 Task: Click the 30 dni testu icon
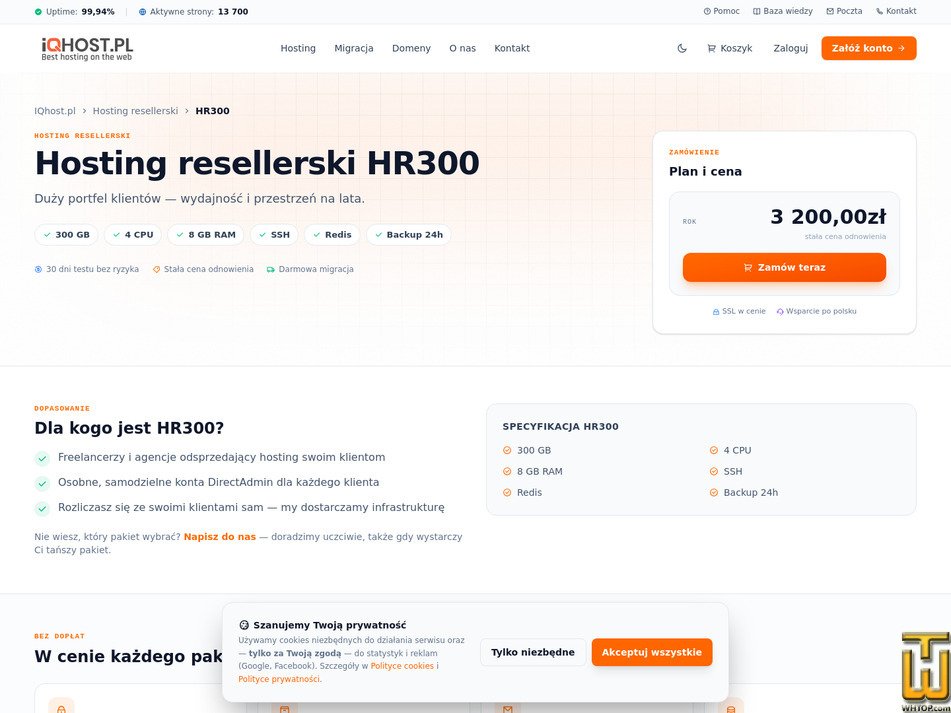coord(38,269)
